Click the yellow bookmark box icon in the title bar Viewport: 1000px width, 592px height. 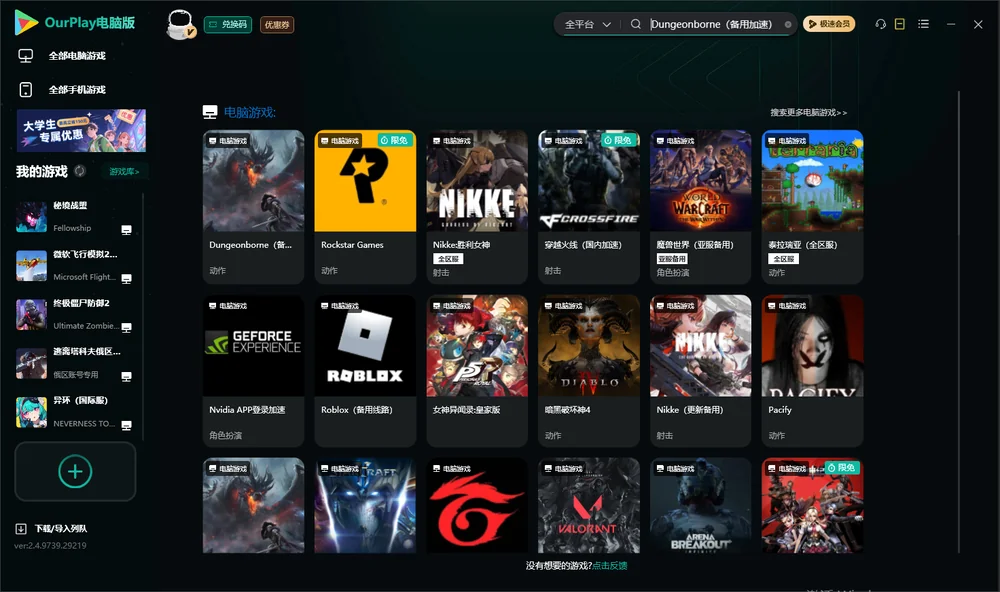(900, 24)
